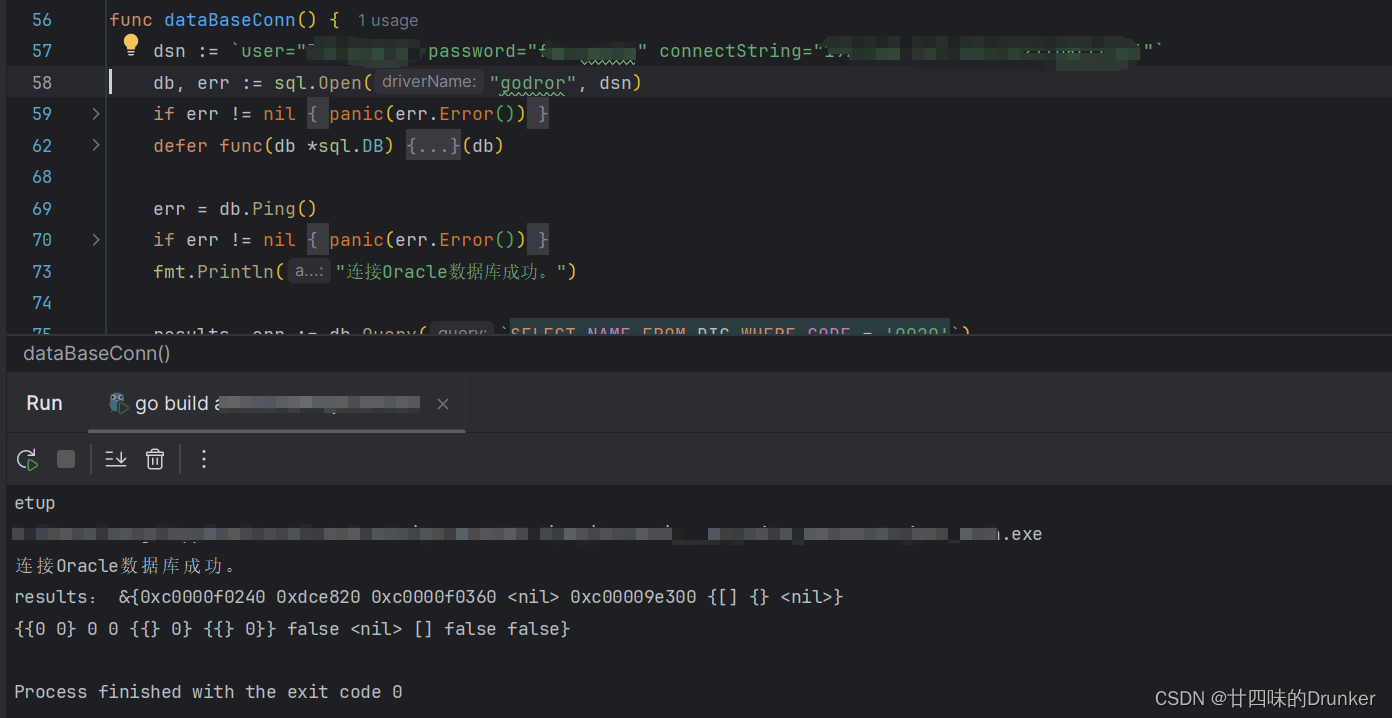1392x718 pixels.
Task: Open the kebab menu in console toolbar
Action: [204, 459]
